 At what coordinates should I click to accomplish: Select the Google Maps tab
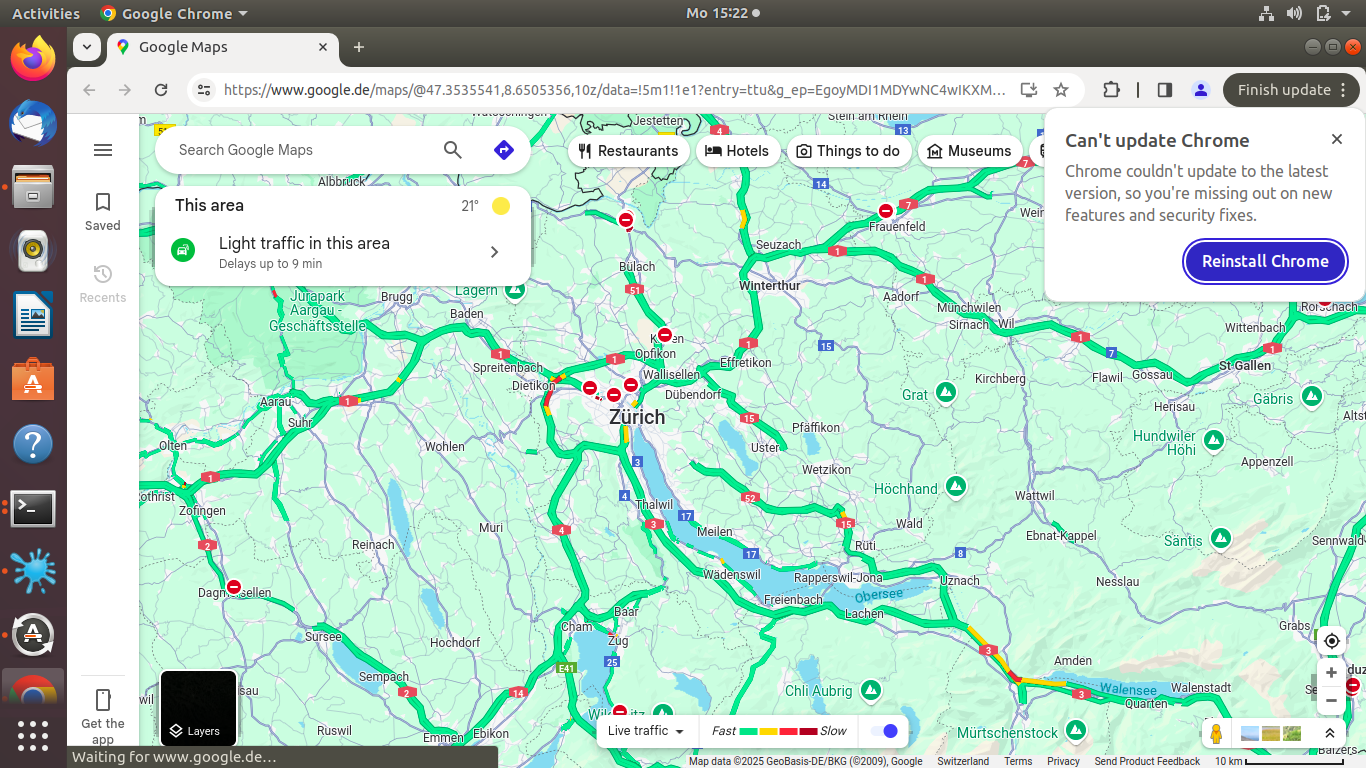pyautogui.click(x=222, y=47)
